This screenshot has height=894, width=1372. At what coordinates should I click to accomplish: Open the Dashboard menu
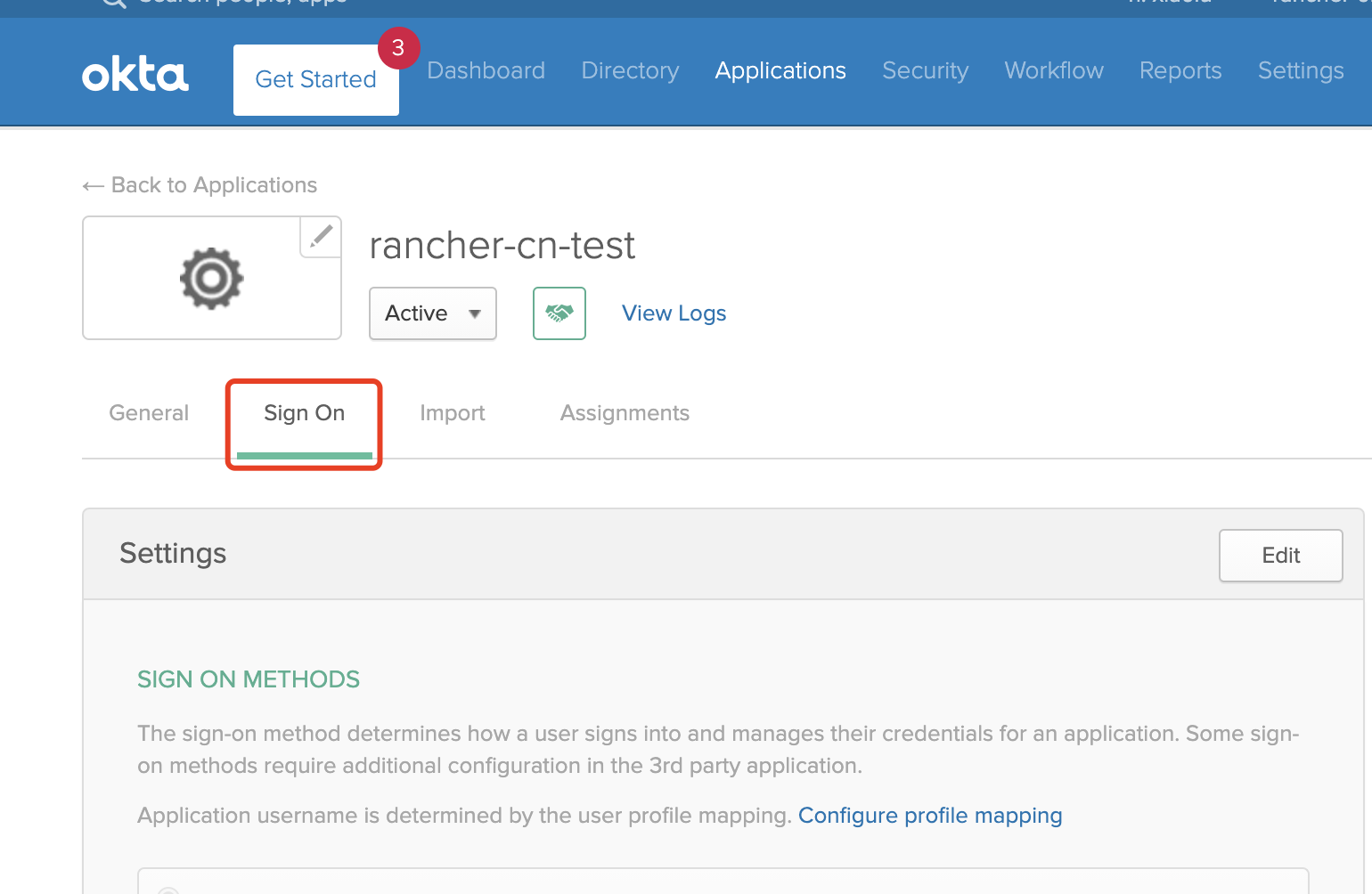coord(486,70)
